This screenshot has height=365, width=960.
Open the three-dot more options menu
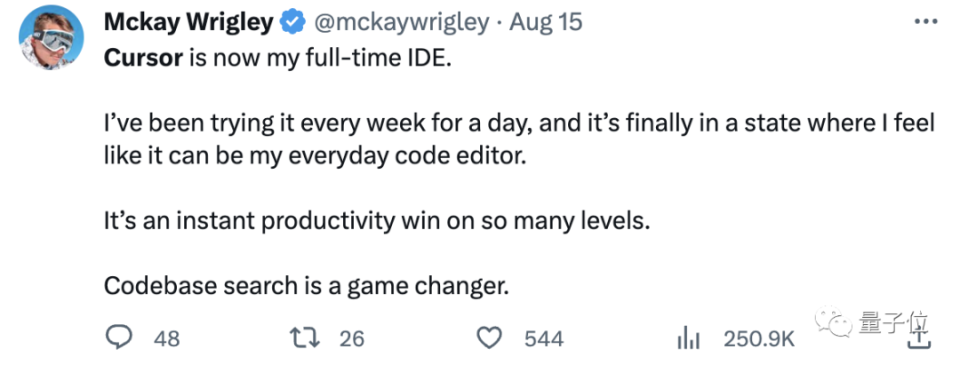tap(926, 22)
